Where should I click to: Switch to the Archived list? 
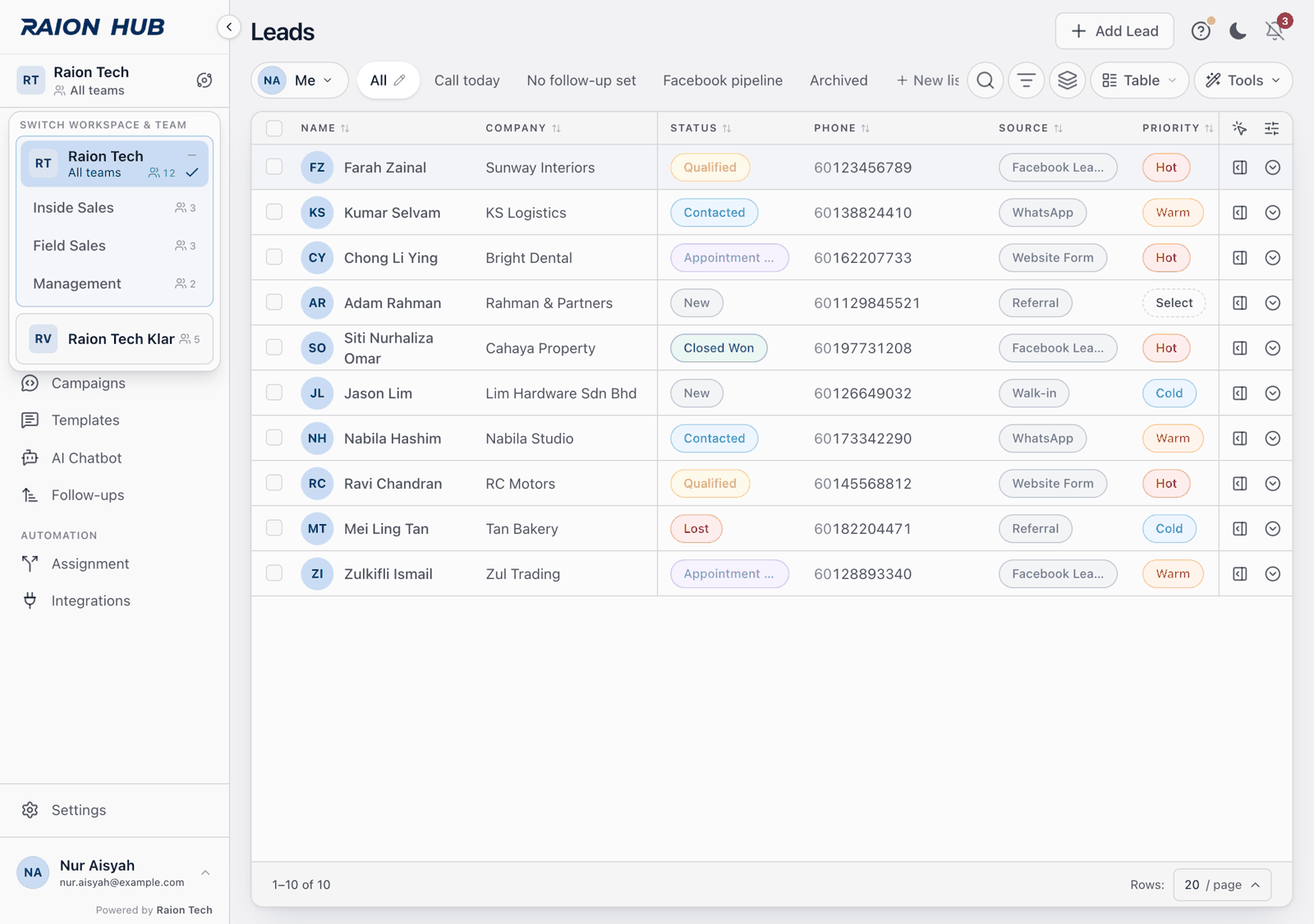[838, 80]
